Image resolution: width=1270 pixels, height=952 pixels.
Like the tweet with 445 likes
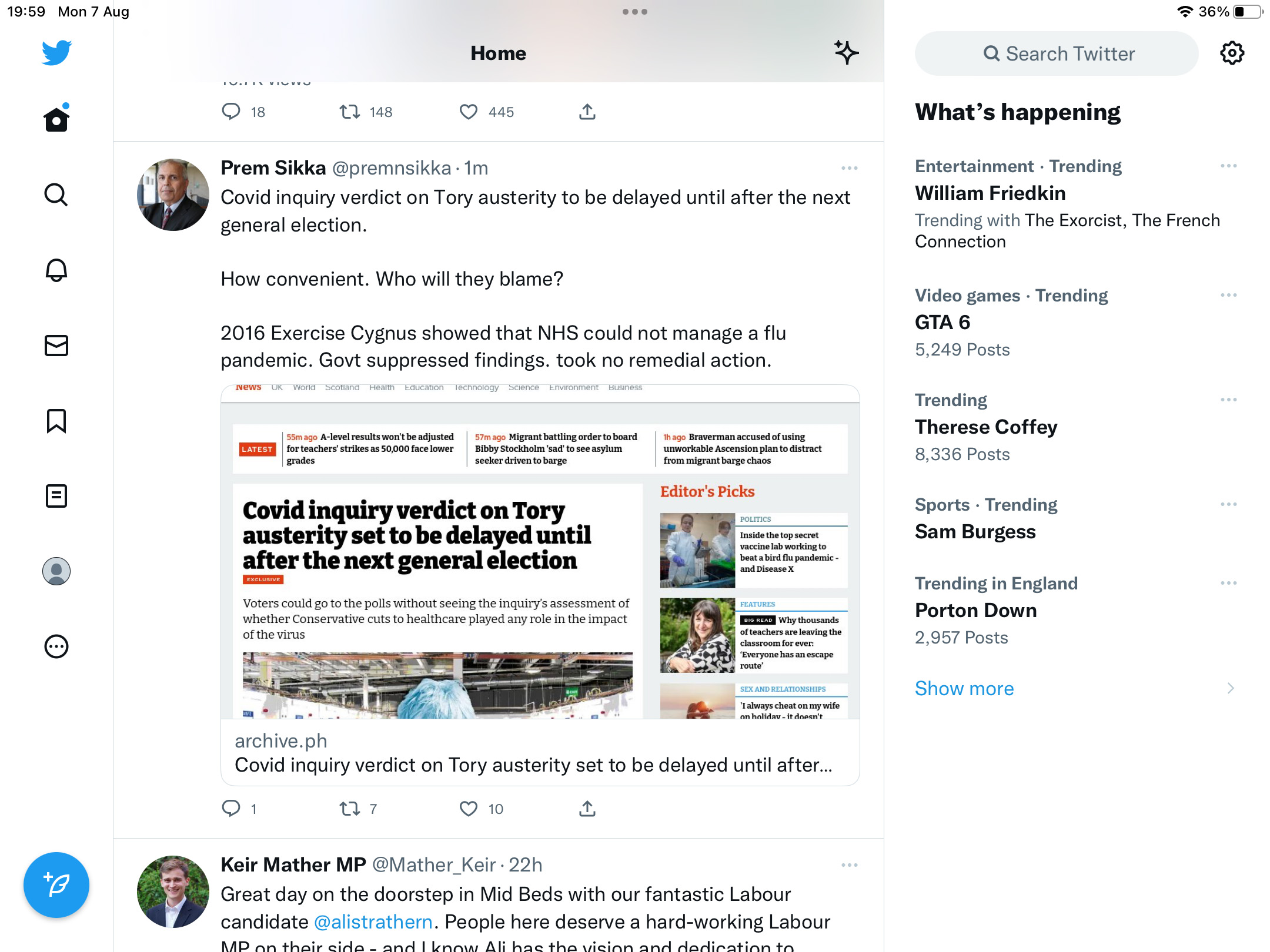[469, 112]
